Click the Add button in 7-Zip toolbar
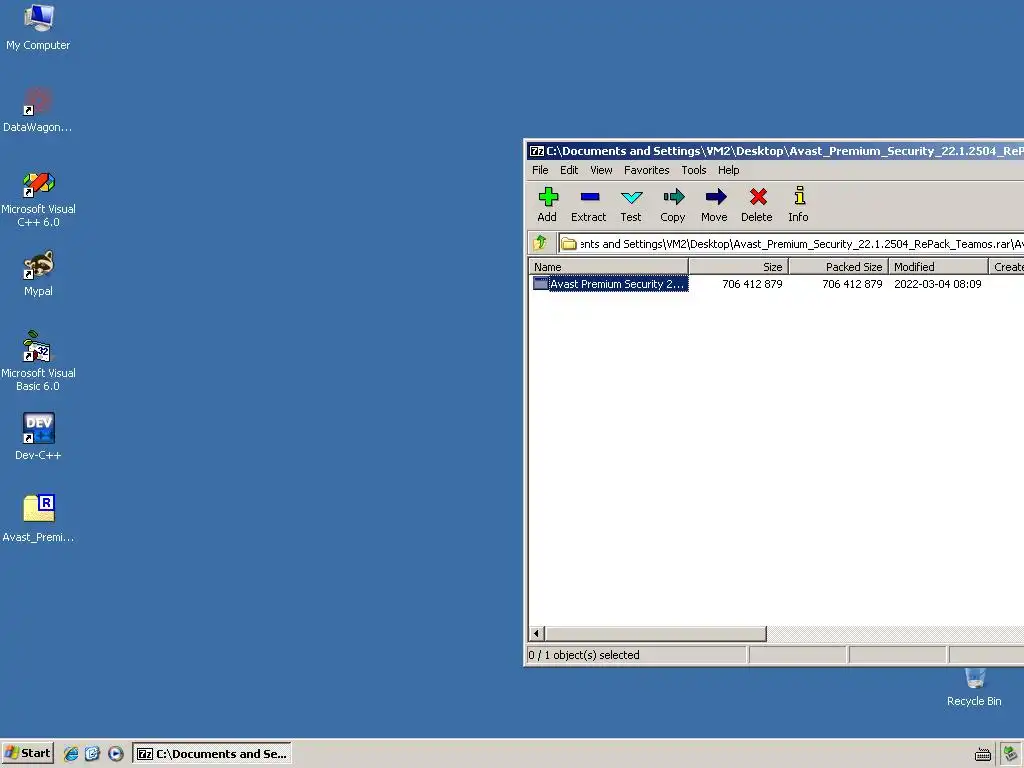Screen dimensions: 1024x768 point(547,204)
